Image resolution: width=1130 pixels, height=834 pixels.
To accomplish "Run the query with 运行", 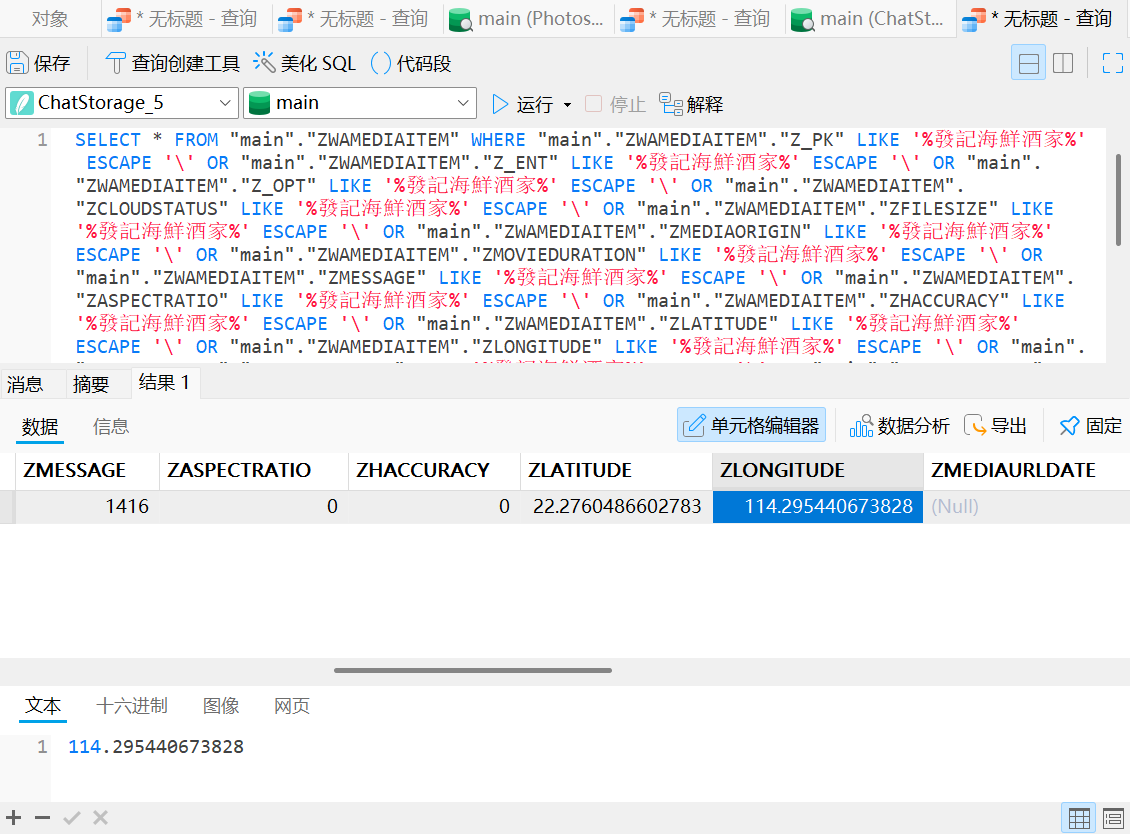I will [522, 105].
